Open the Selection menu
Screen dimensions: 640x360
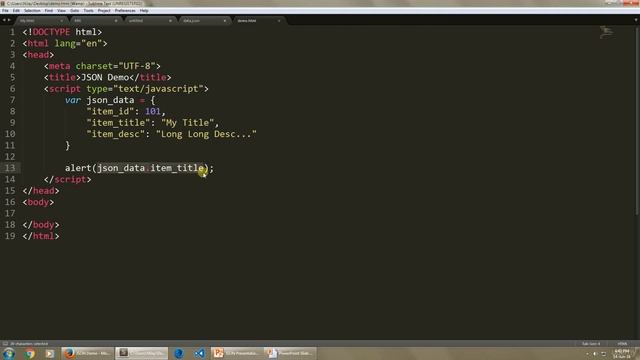tap(32, 11)
